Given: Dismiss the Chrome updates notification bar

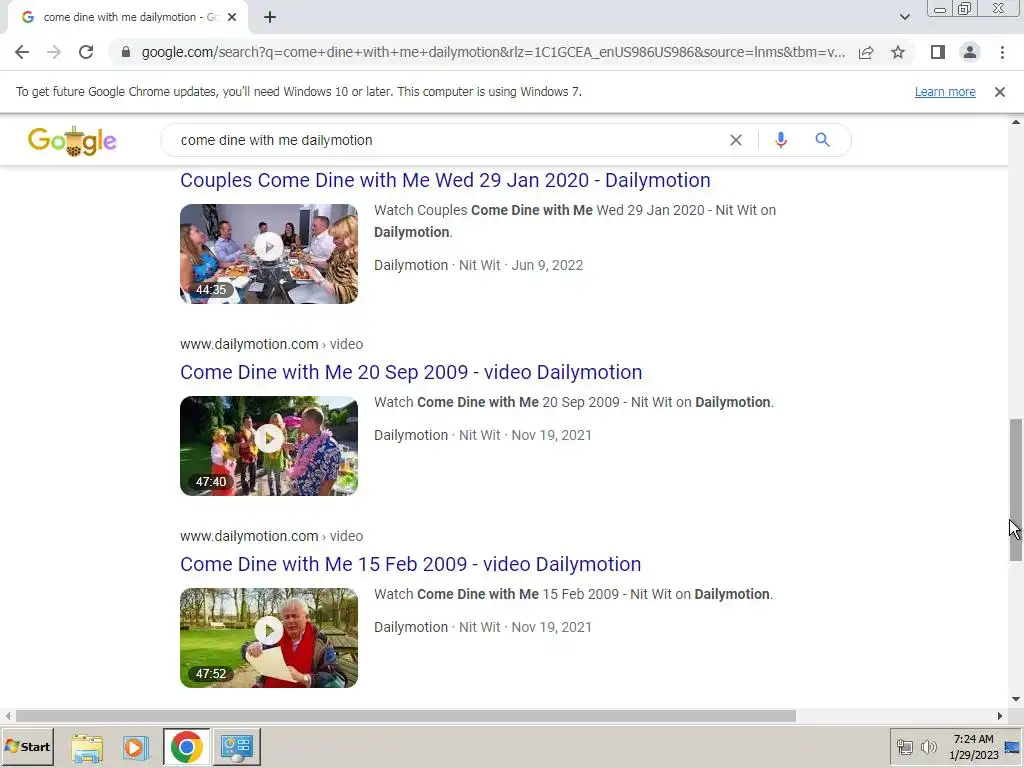Looking at the screenshot, I should pos(999,92).
